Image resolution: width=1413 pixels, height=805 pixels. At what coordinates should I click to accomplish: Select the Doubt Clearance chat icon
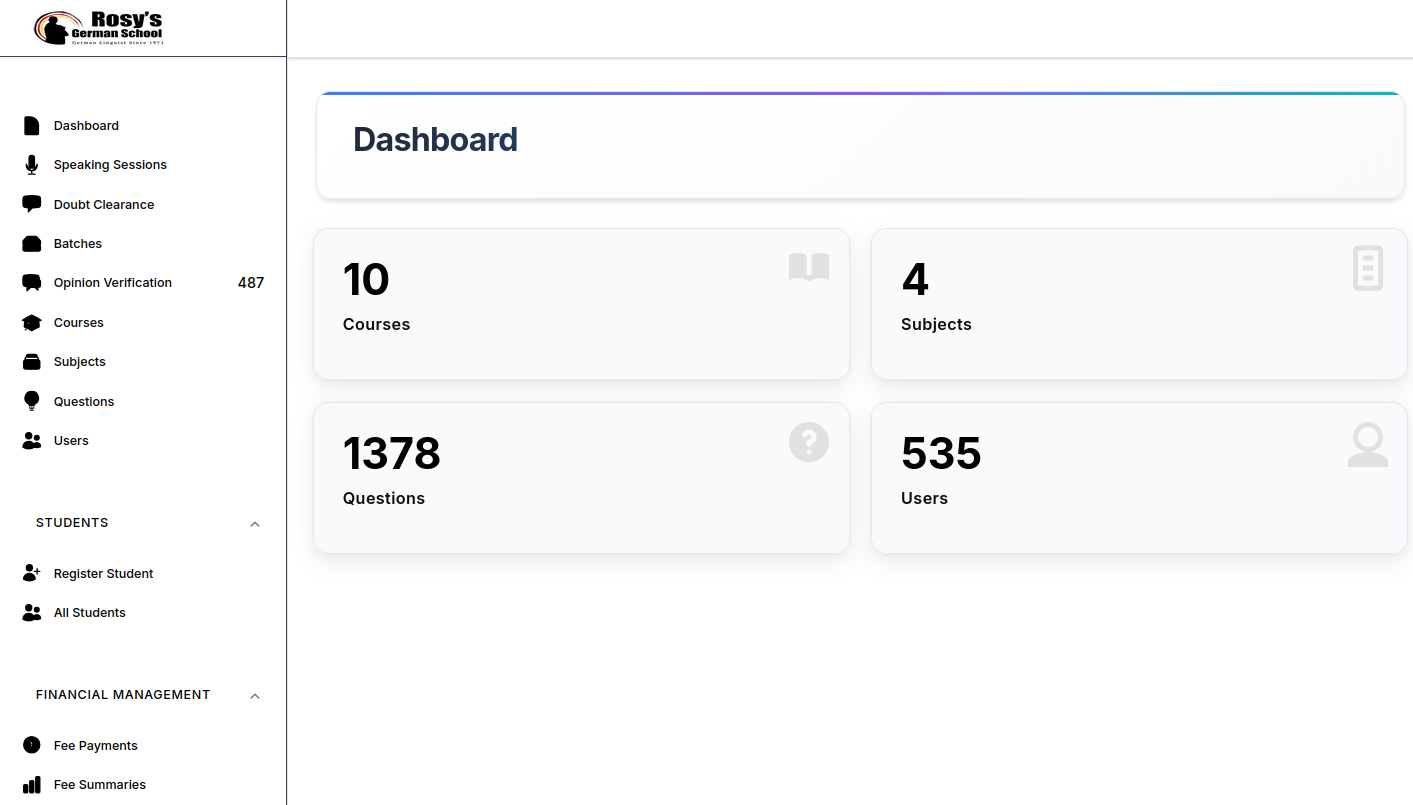(x=31, y=204)
